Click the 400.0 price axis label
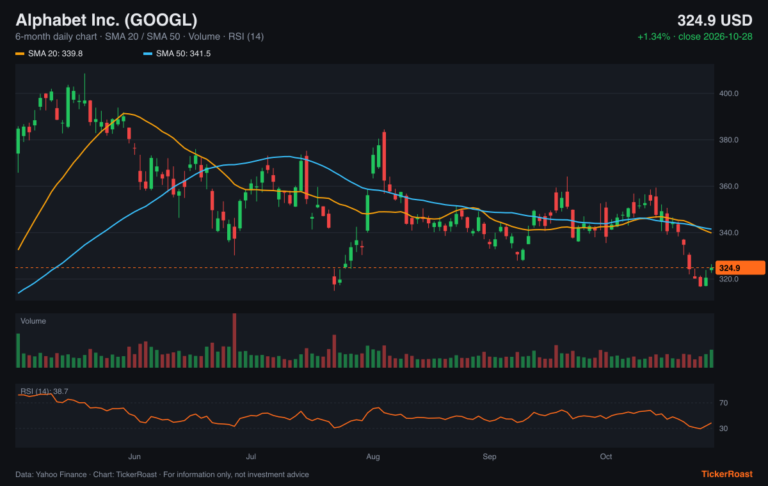Image resolution: width=768 pixels, height=486 pixels. pos(729,93)
